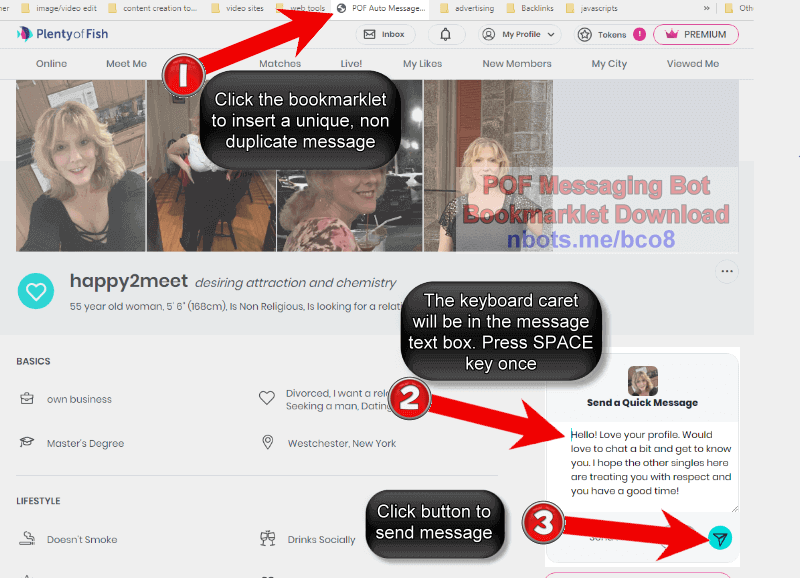This screenshot has height=578, width=800.
Task: Click the quick message avatar thumbnail
Action: (642, 381)
